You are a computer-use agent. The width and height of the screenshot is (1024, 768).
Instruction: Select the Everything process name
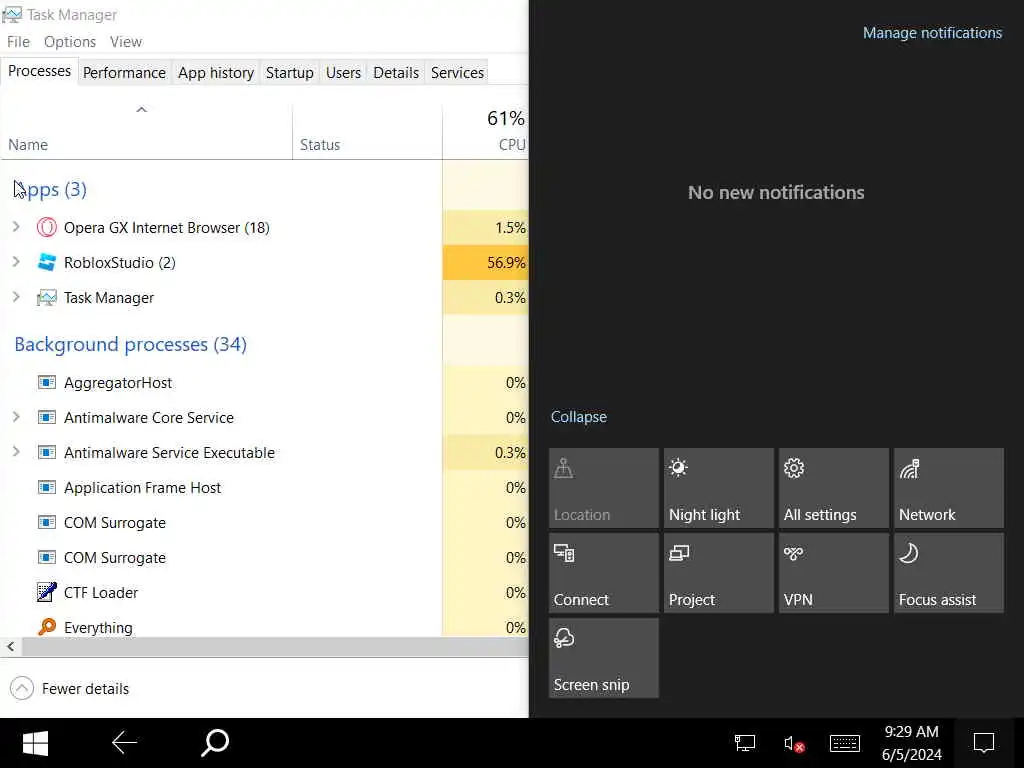pyautogui.click(x=98, y=628)
